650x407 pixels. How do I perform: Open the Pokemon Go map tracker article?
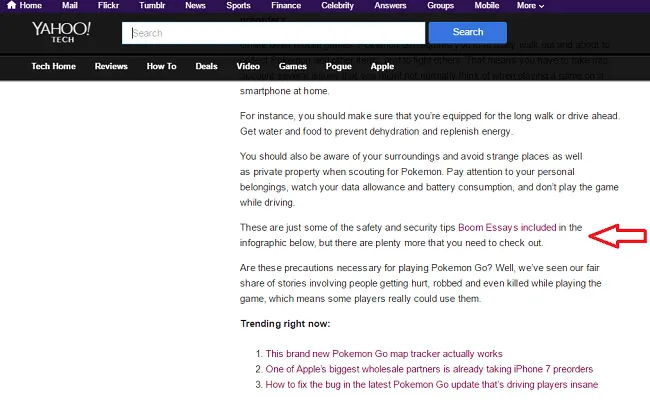(384, 354)
